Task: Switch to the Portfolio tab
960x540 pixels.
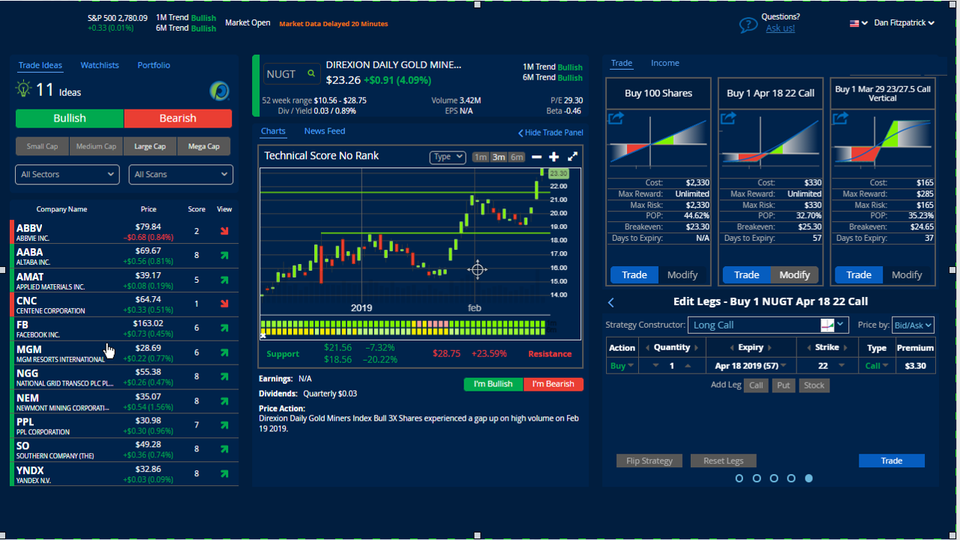Action: tap(154, 65)
